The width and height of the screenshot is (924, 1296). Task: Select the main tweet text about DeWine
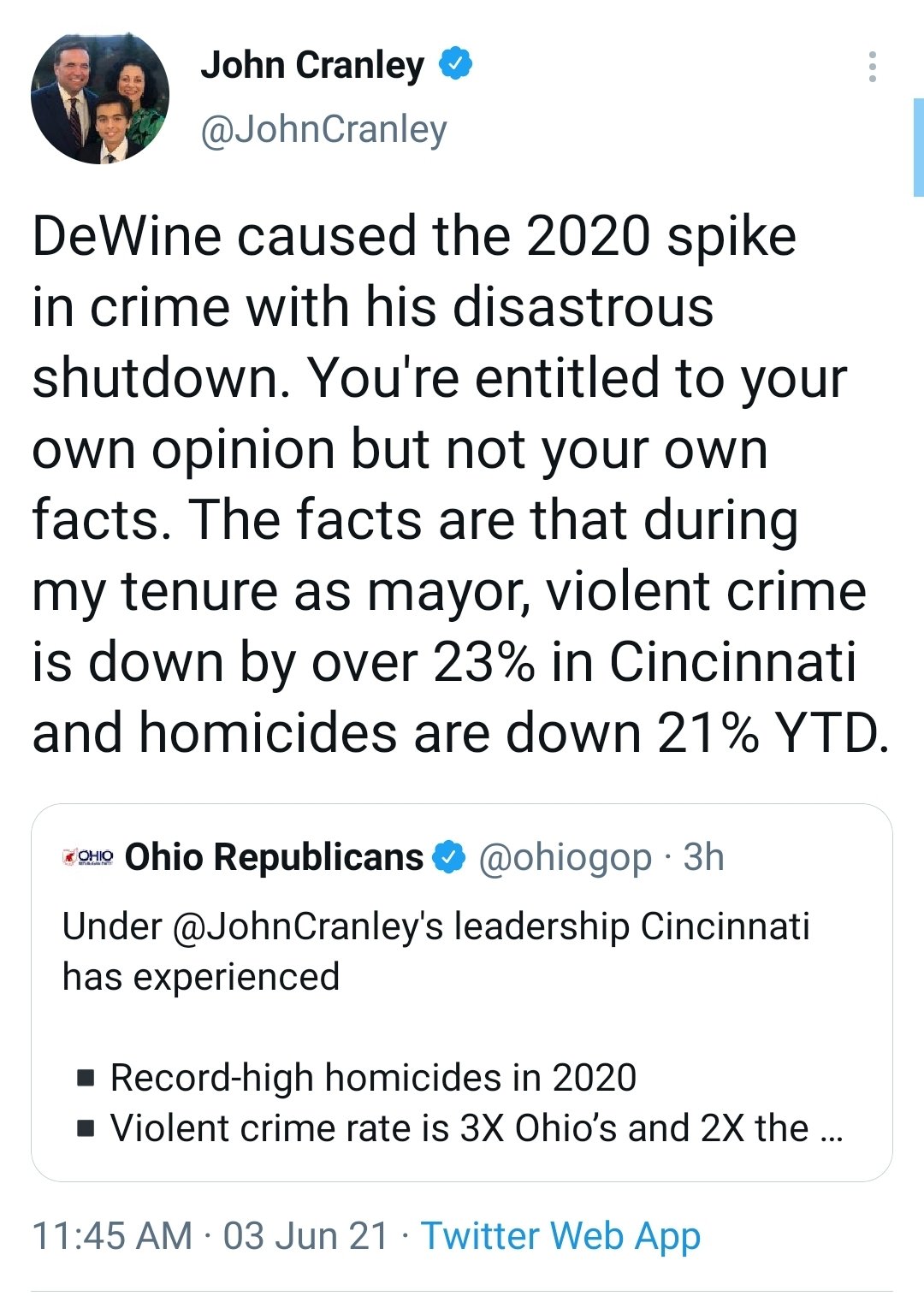460,484
